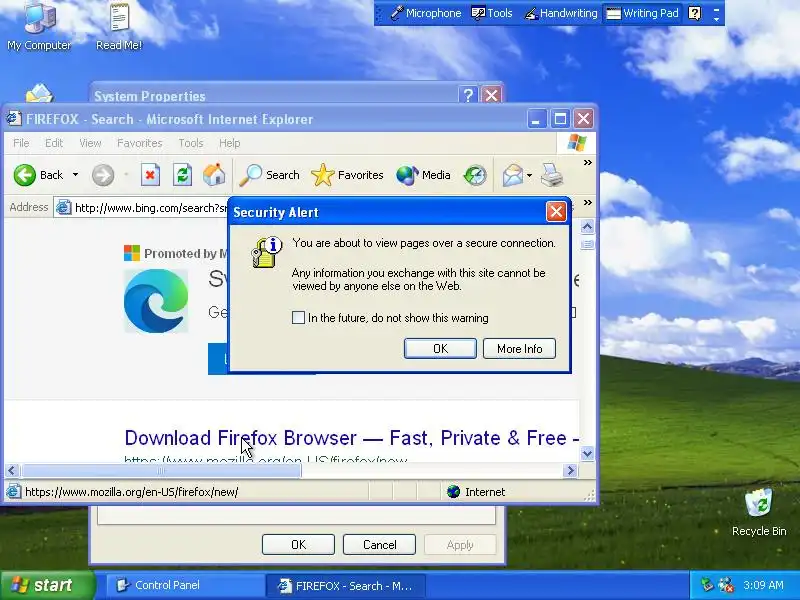This screenshot has height=600, width=800.
Task: Click More Info in the Security Alert
Action: click(519, 348)
